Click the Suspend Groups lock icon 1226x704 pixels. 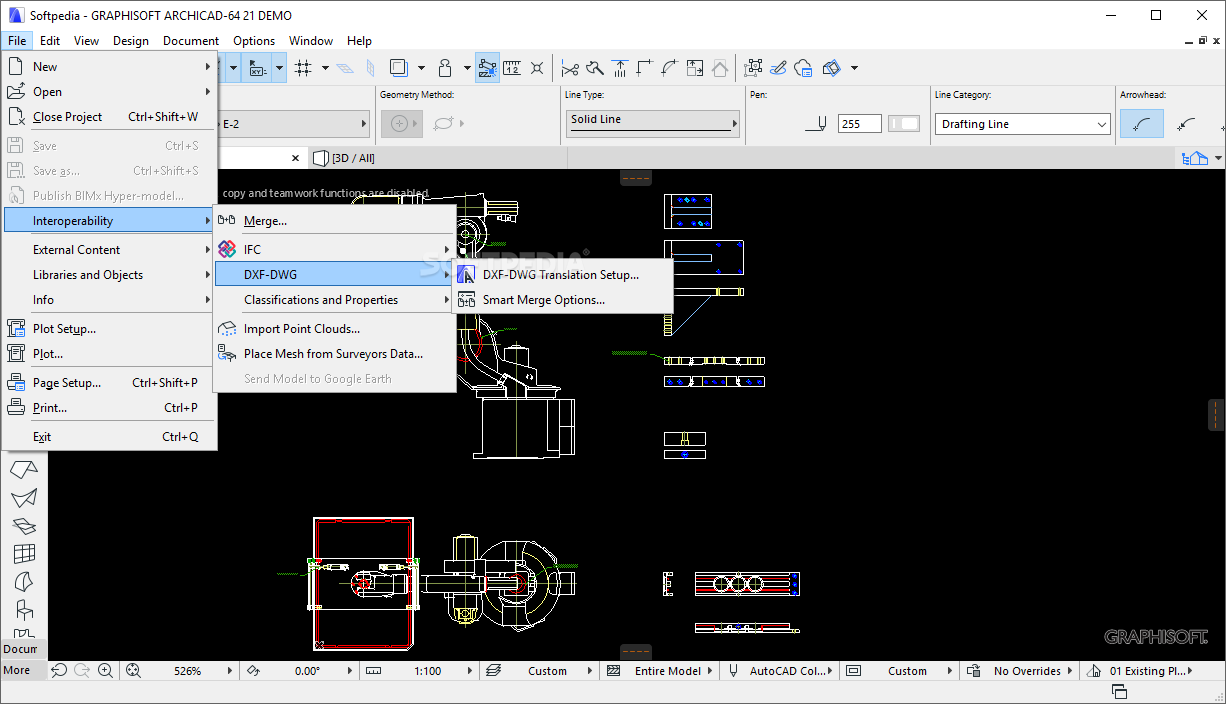tap(446, 68)
